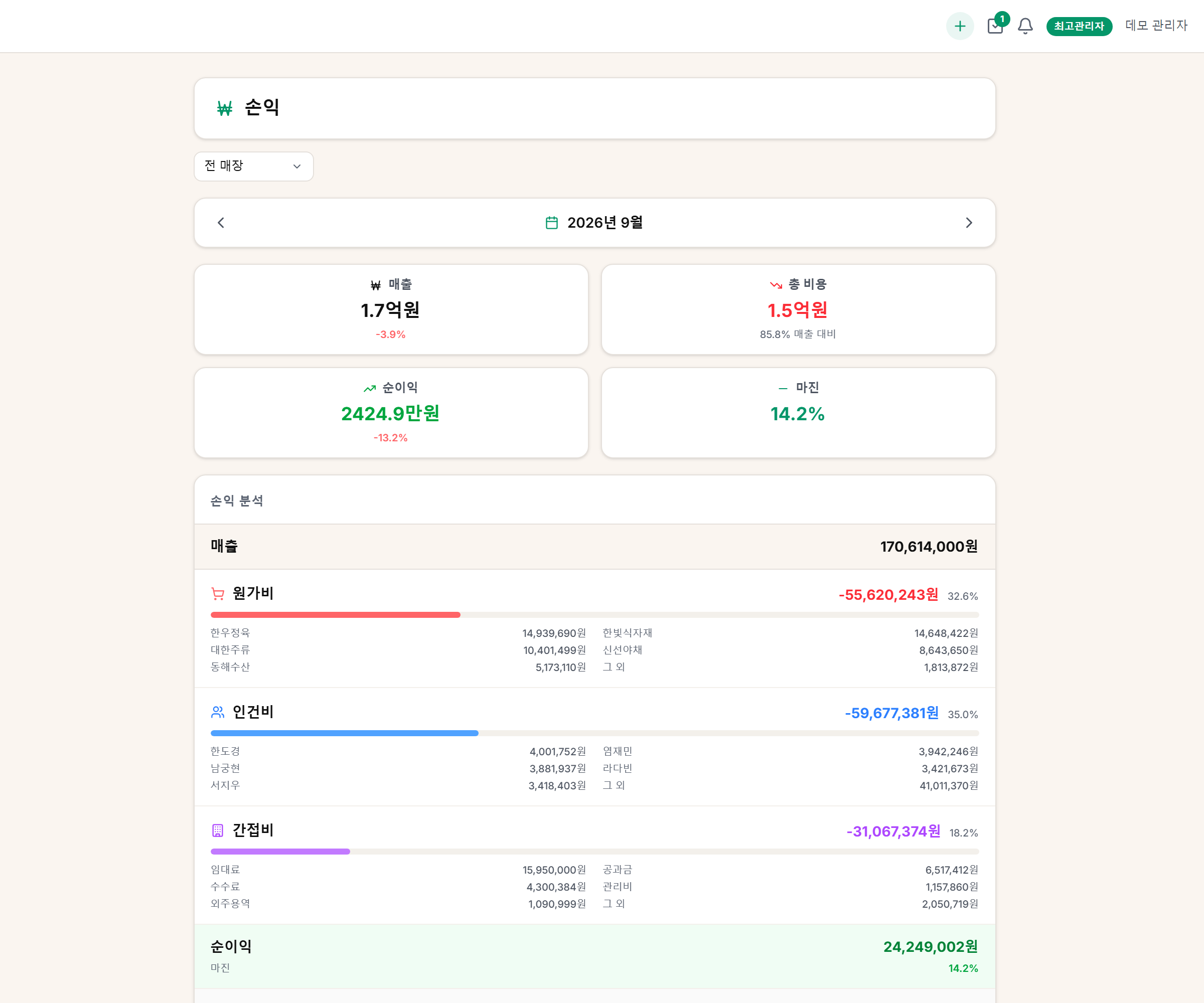Open the 데모 관리자 user menu
1204x1003 pixels.
(x=1156, y=25)
